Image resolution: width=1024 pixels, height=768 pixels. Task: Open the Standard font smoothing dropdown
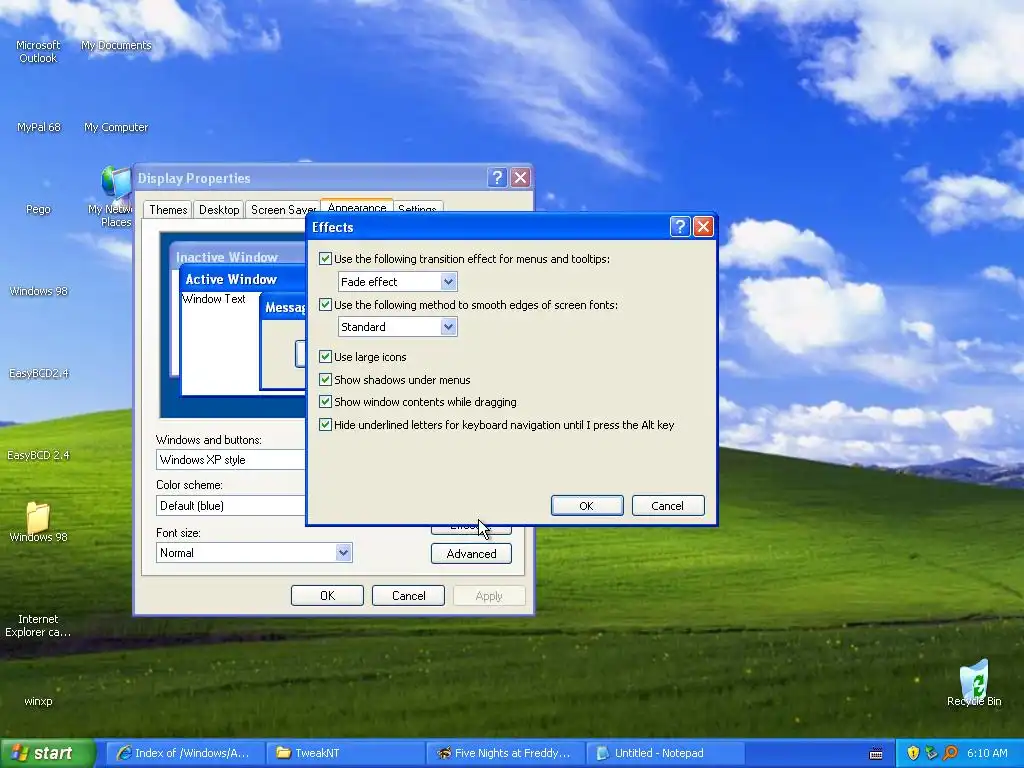[448, 327]
